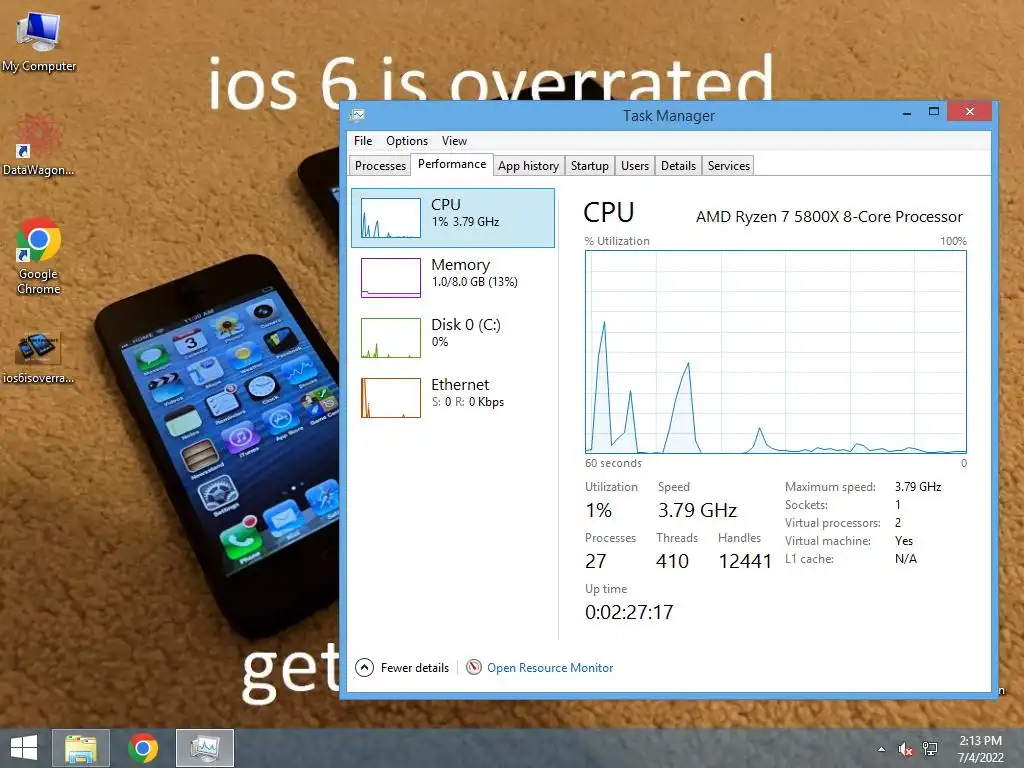Viewport: 1024px width, 768px height.
Task: Click the Maximum speed 3.79 GHz value
Action: (918, 487)
